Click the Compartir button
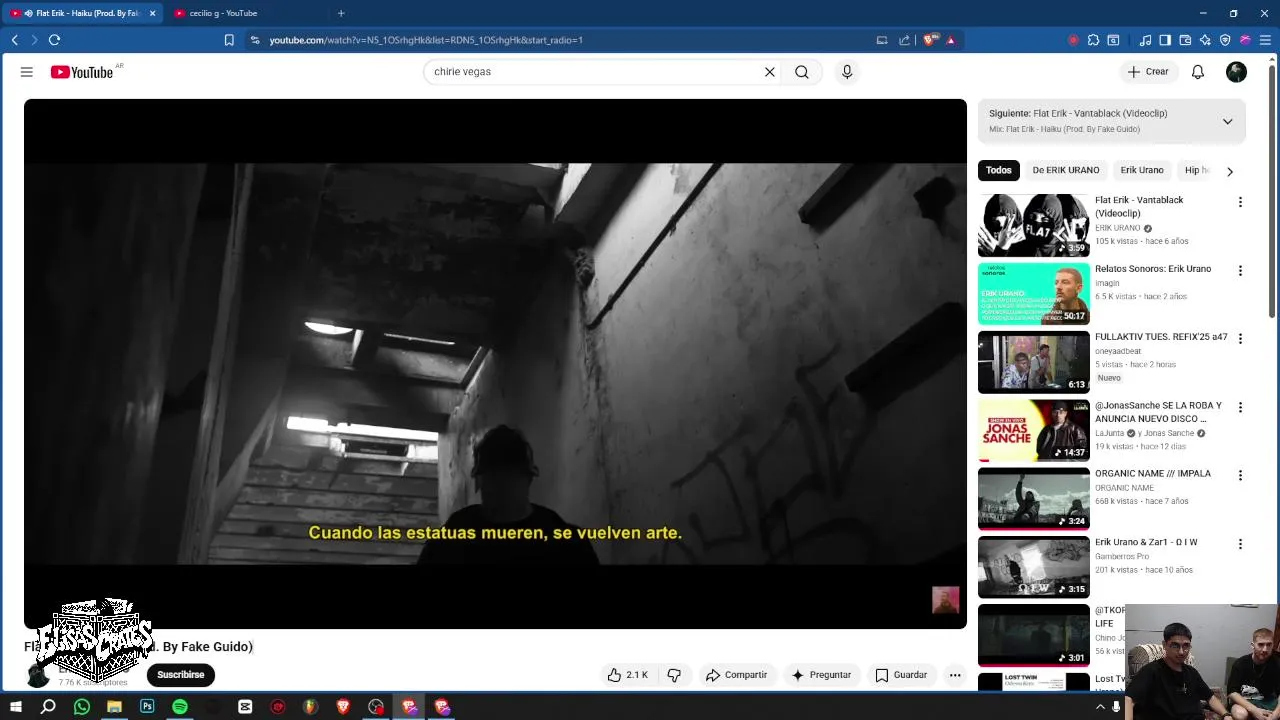 [x=736, y=675]
